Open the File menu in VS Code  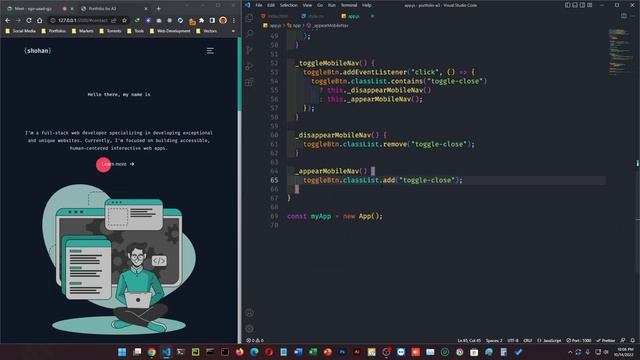pos(259,5)
